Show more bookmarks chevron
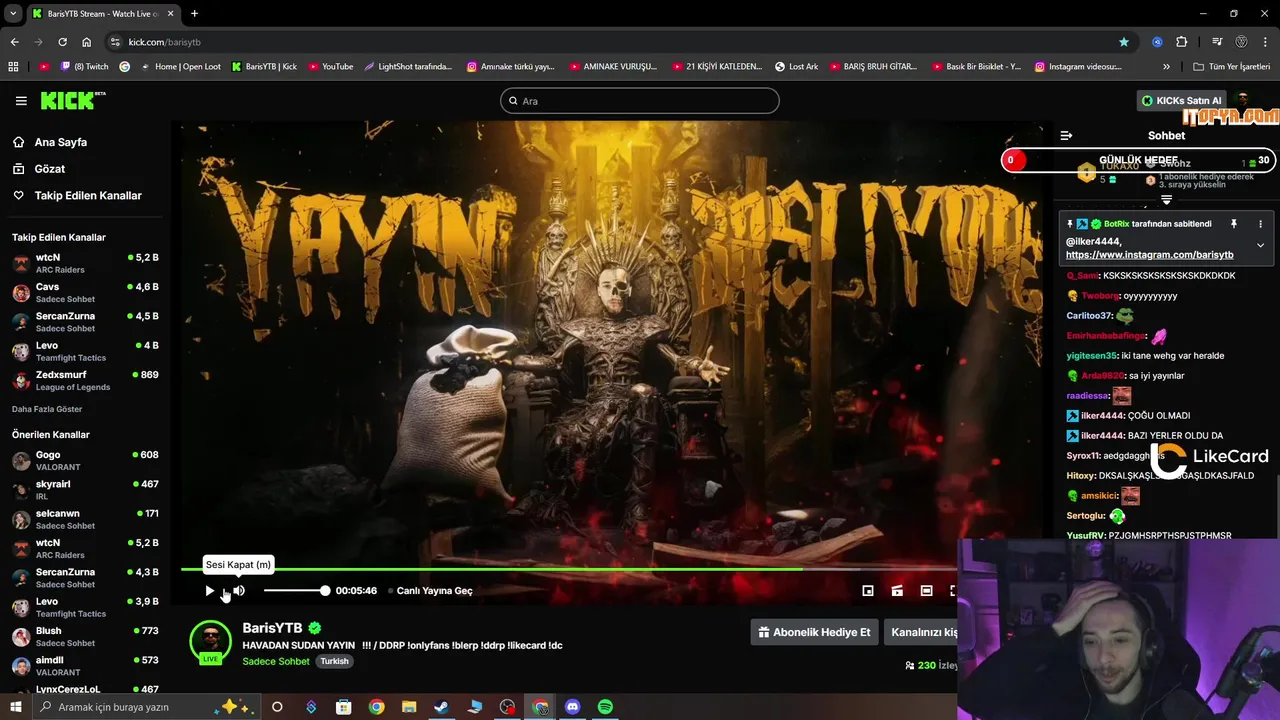The image size is (1280, 720). [x=1166, y=67]
